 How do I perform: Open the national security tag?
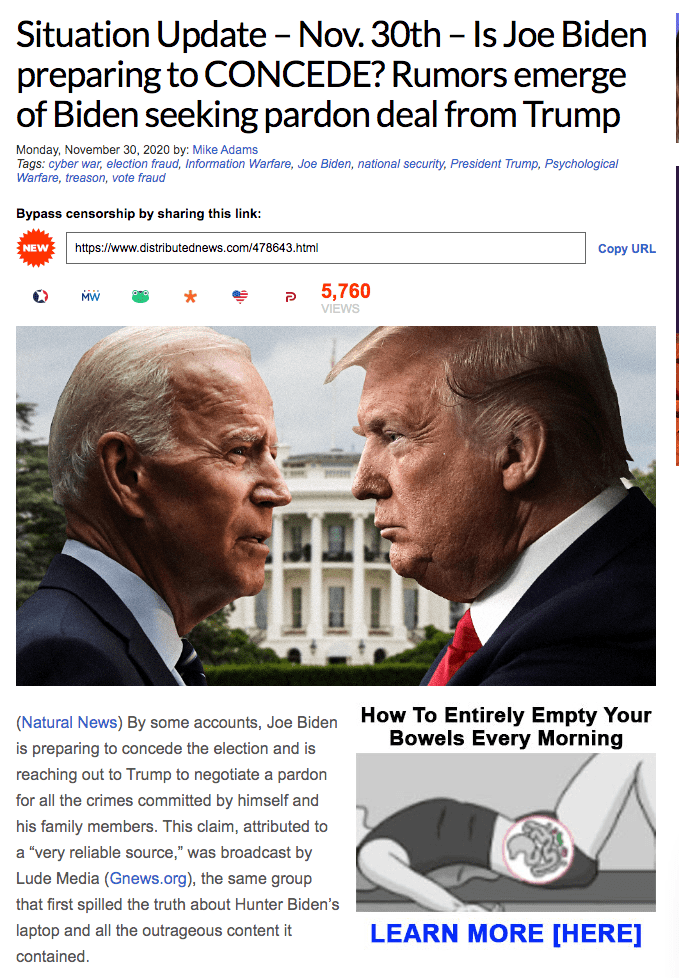pyautogui.click(x=401, y=163)
